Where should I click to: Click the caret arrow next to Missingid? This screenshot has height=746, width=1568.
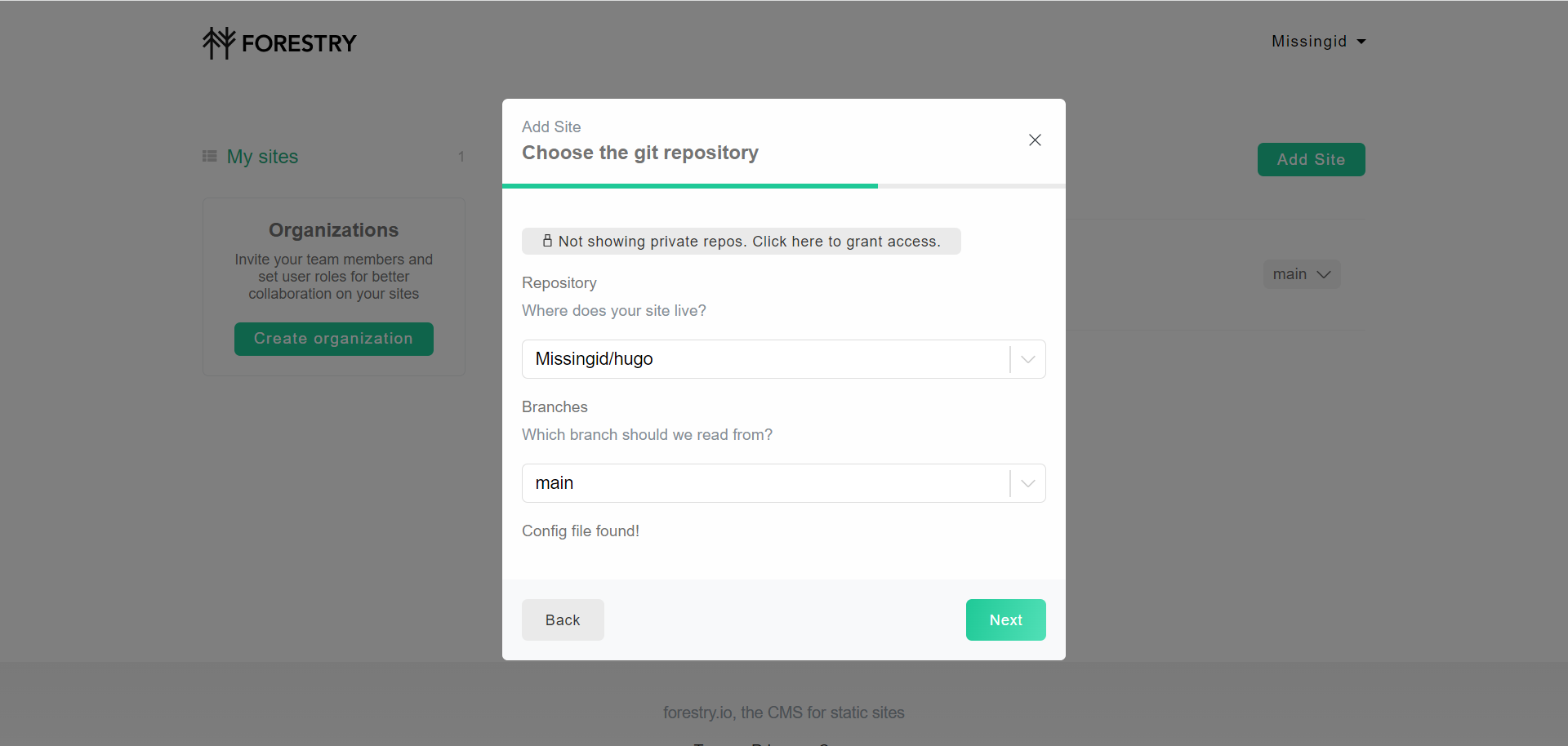click(1361, 42)
